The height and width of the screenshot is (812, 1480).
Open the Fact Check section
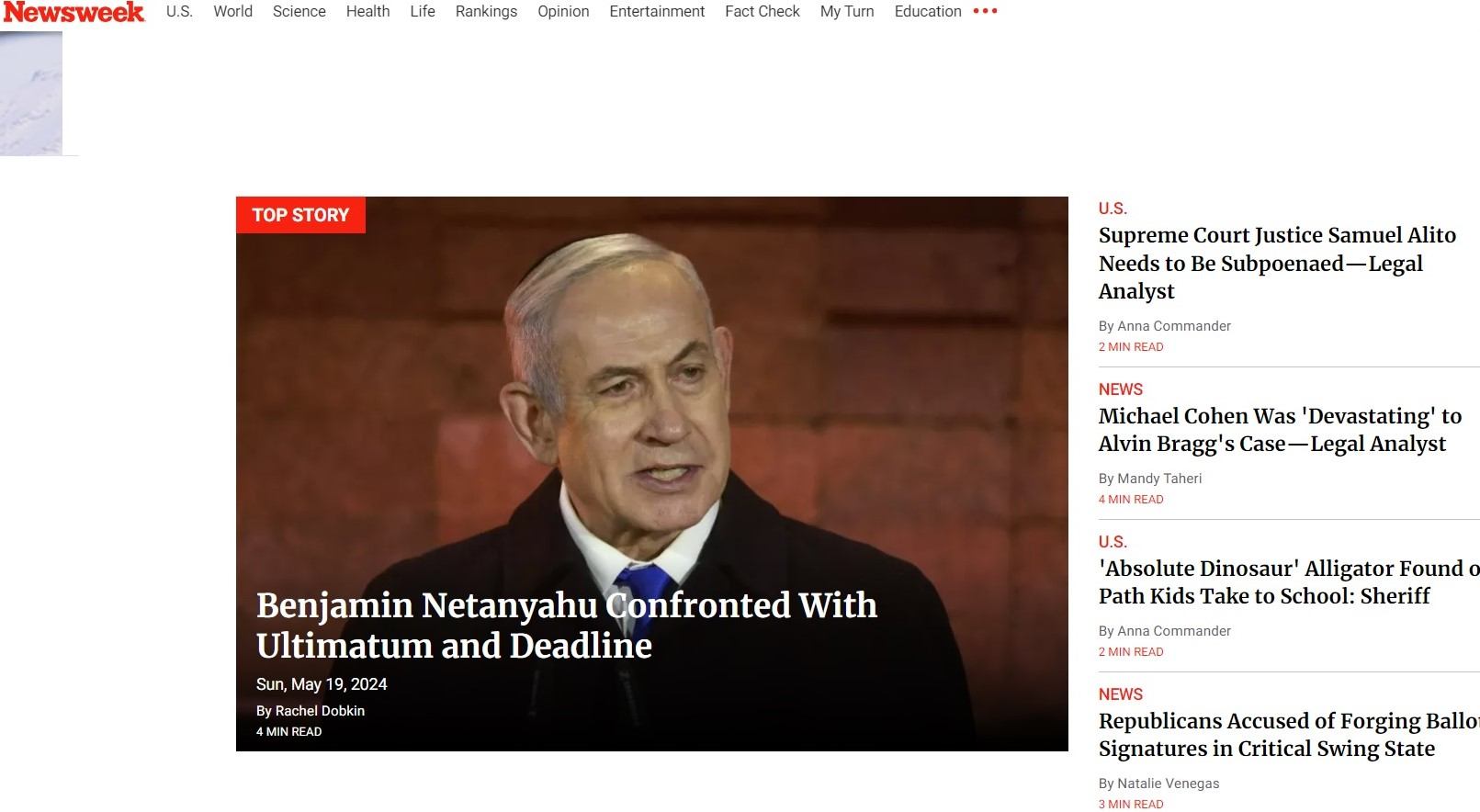[x=763, y=11]
